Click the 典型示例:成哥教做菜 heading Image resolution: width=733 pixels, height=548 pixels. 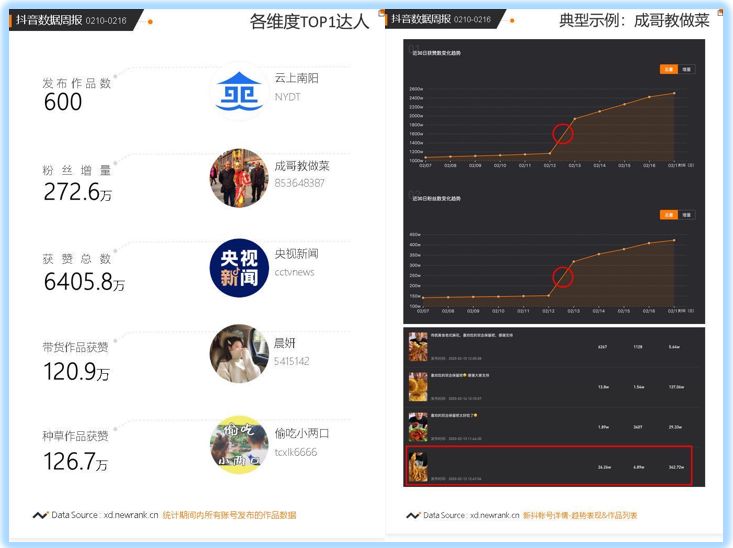point(634,21)
